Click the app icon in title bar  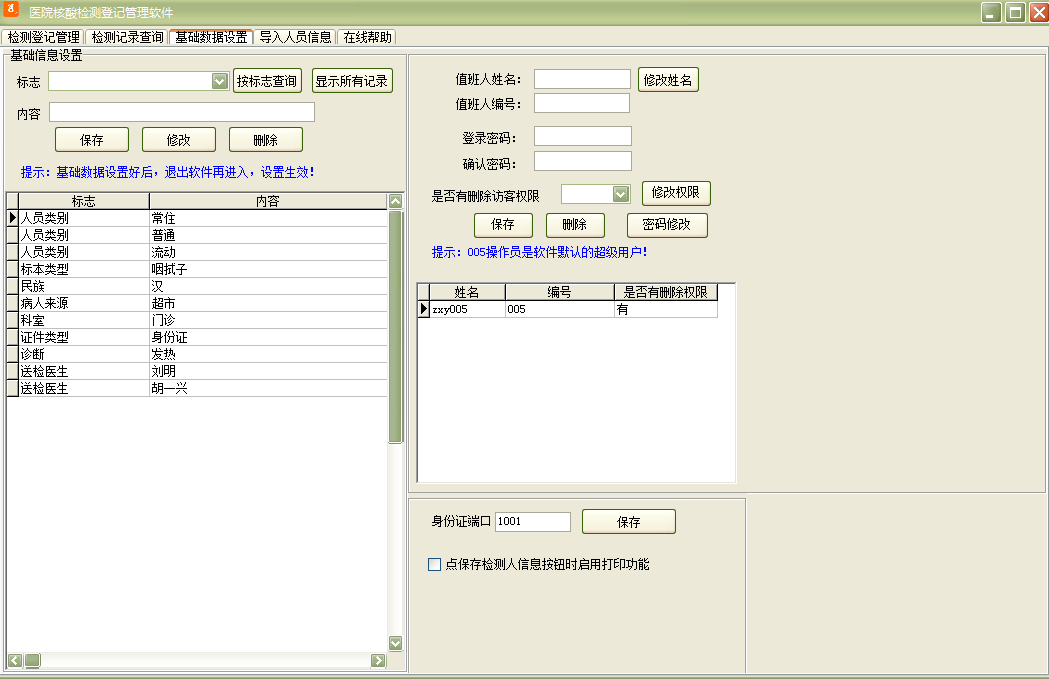(x=11, y=9)
